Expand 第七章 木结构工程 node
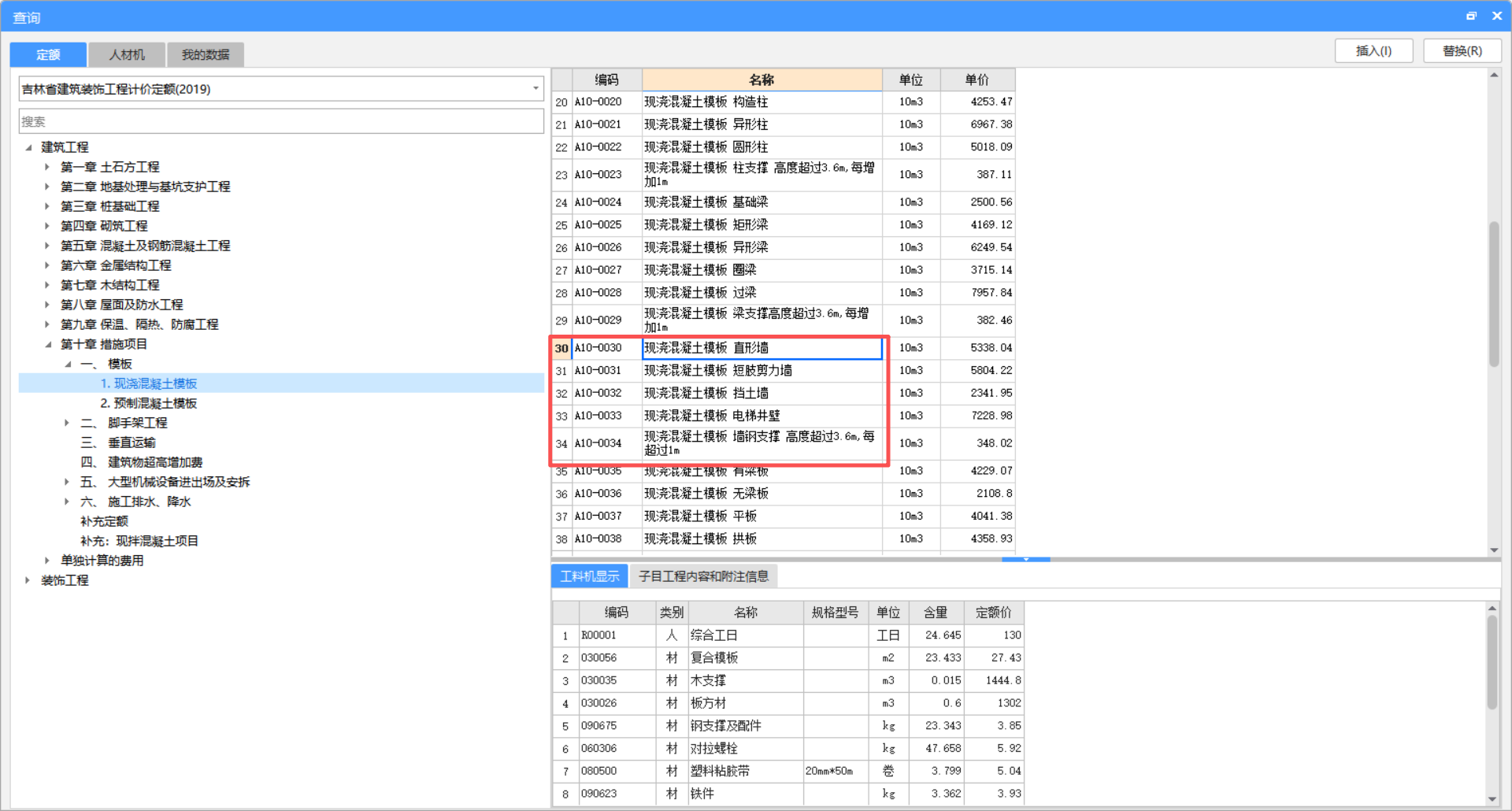The image size is (1512, 811). [47, 285]
